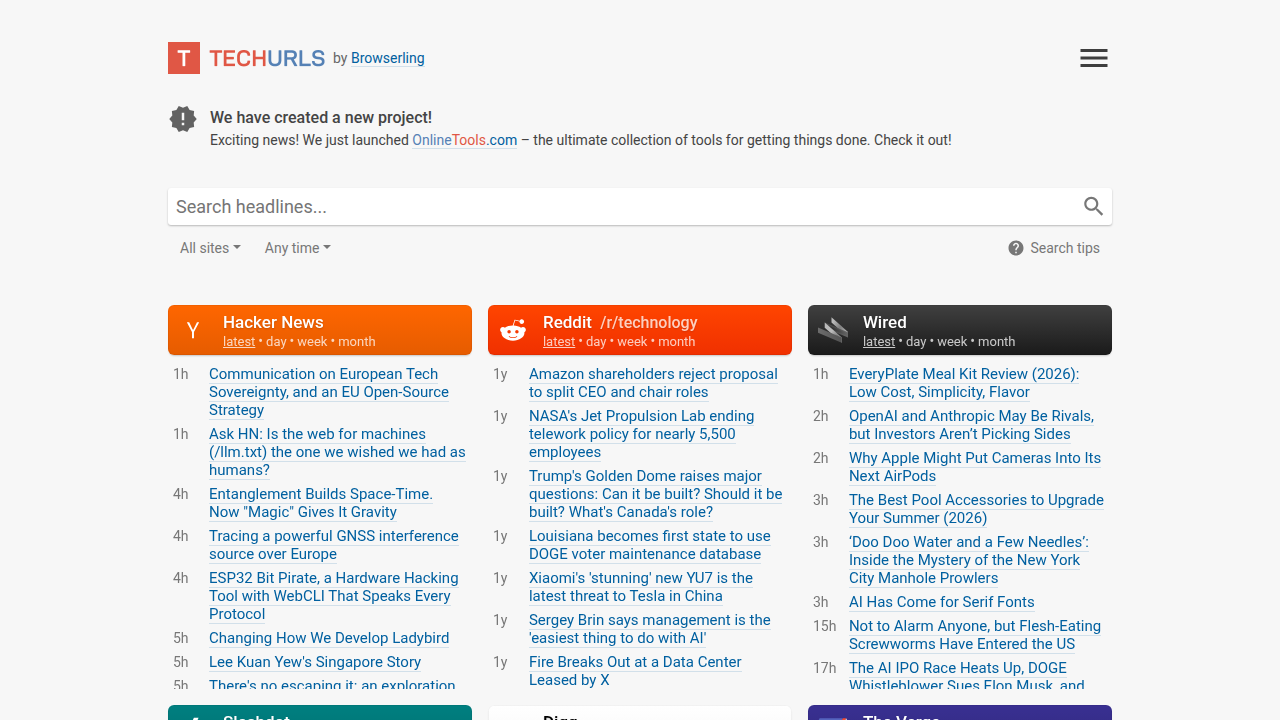Viewport: 1280px width, 720px height.
Task: Expand the Any time dropdown
Action: [297, 248]
